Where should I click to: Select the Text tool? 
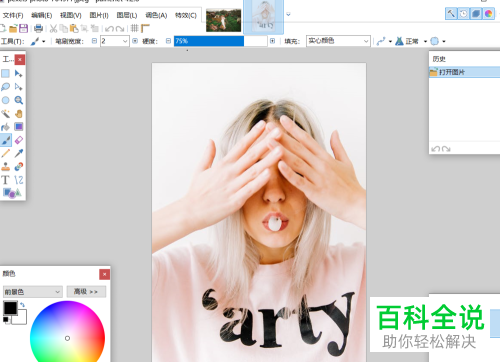[x=5, y=180]
